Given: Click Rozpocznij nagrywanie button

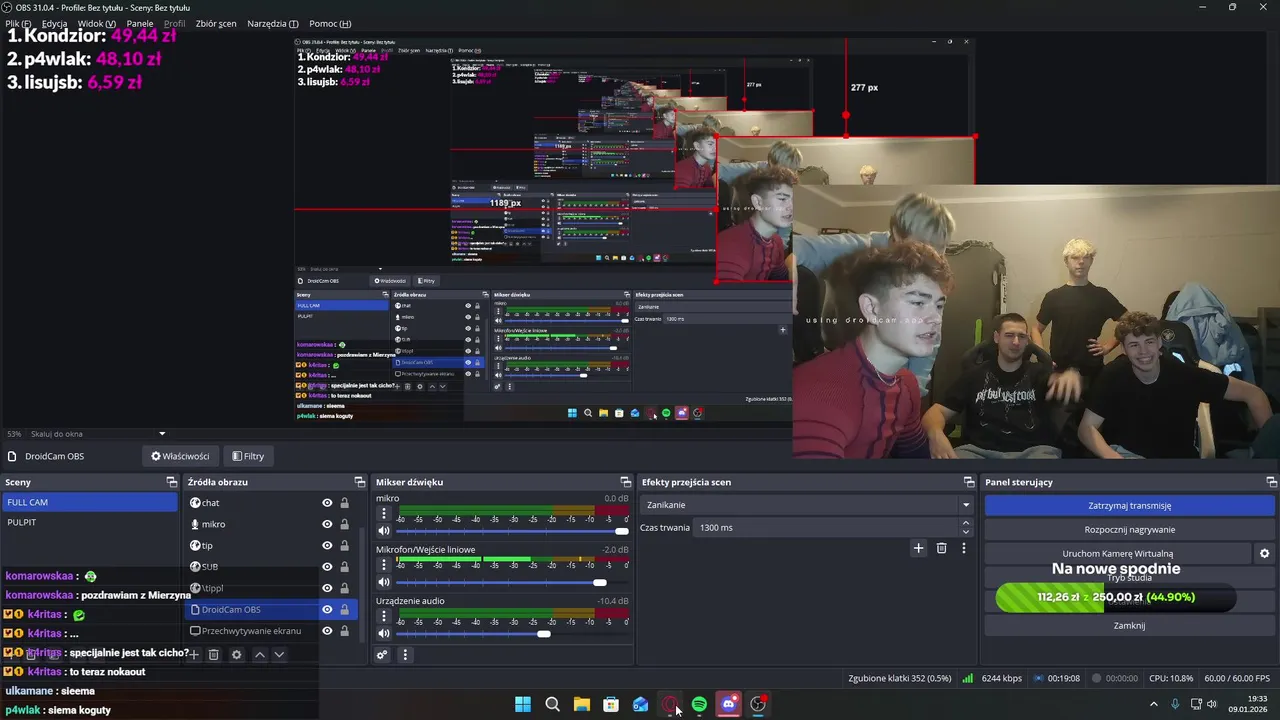Looking at the screenshot, I should (1129, 530).
